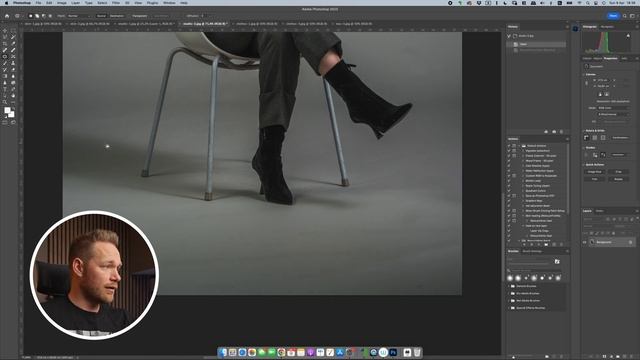Viewport: 640px width, 360px height.
Task: Toggle the Transparent checkbox in options bar
Action: (129, 16)
